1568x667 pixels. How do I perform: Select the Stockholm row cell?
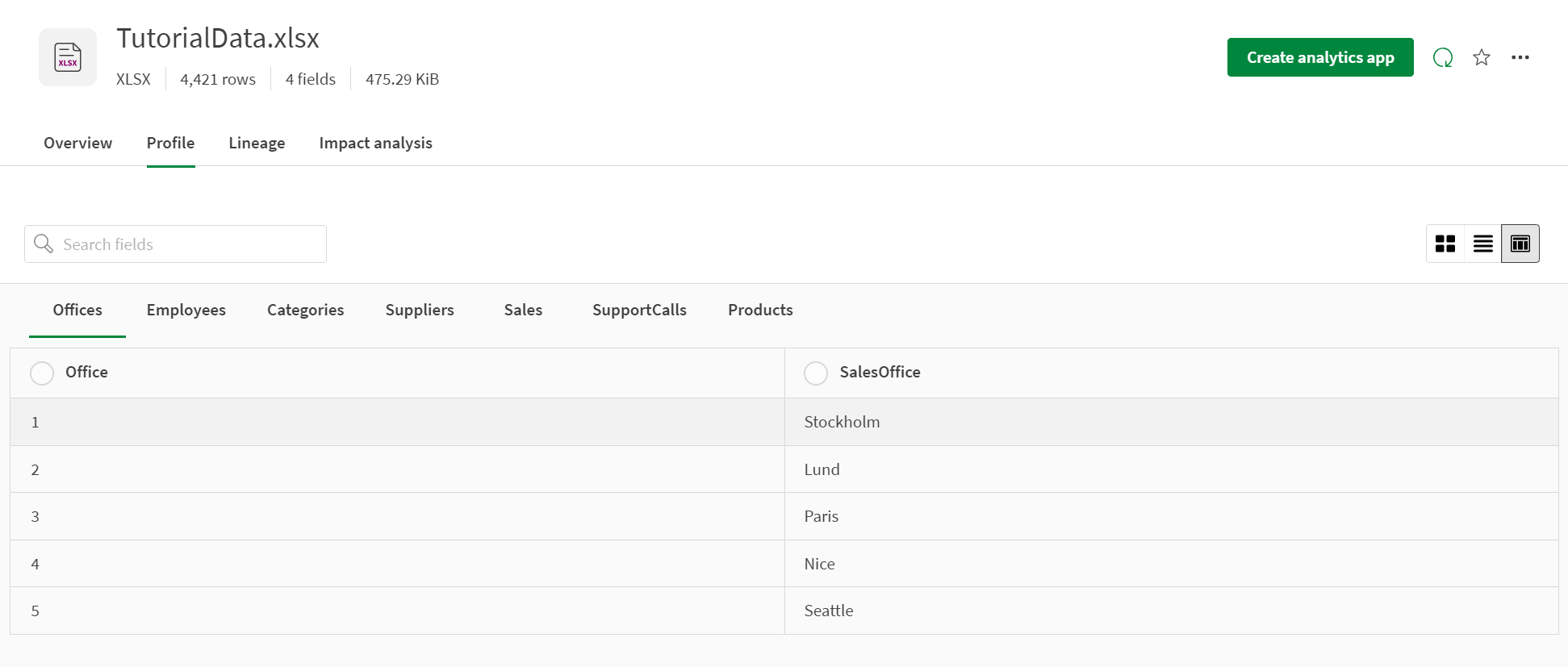pos(842,422)
